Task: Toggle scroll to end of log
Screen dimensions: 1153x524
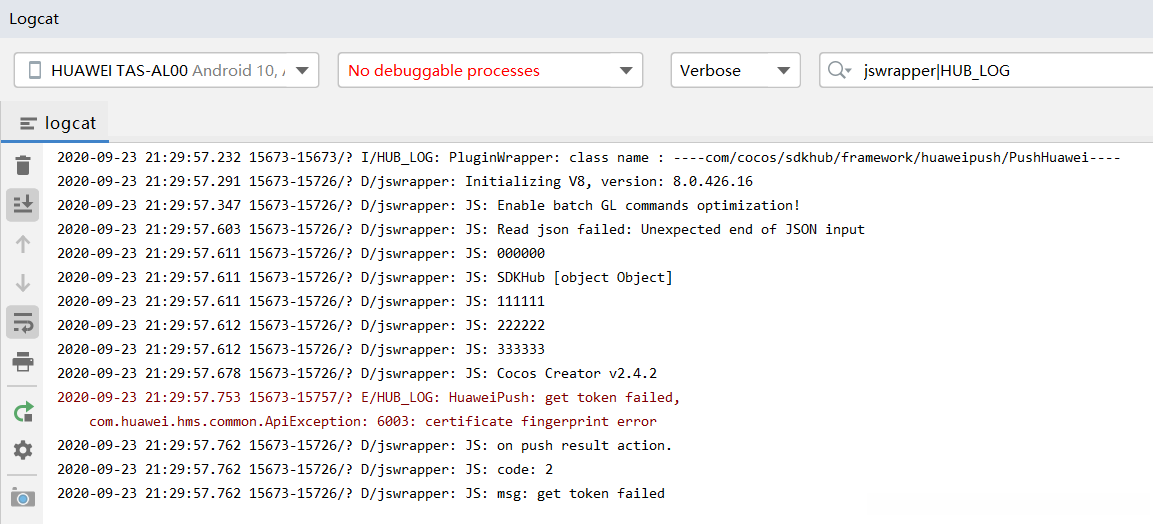Action: (x=22, y=204)
